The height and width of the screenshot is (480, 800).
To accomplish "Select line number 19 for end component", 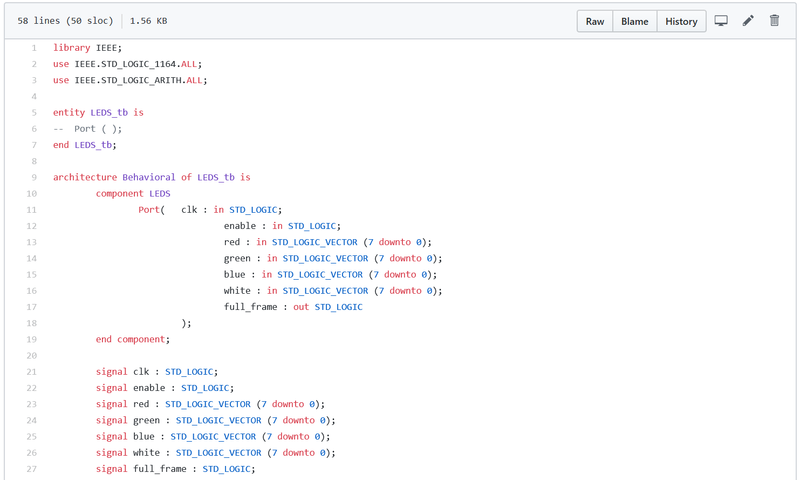I will [31, 339].
